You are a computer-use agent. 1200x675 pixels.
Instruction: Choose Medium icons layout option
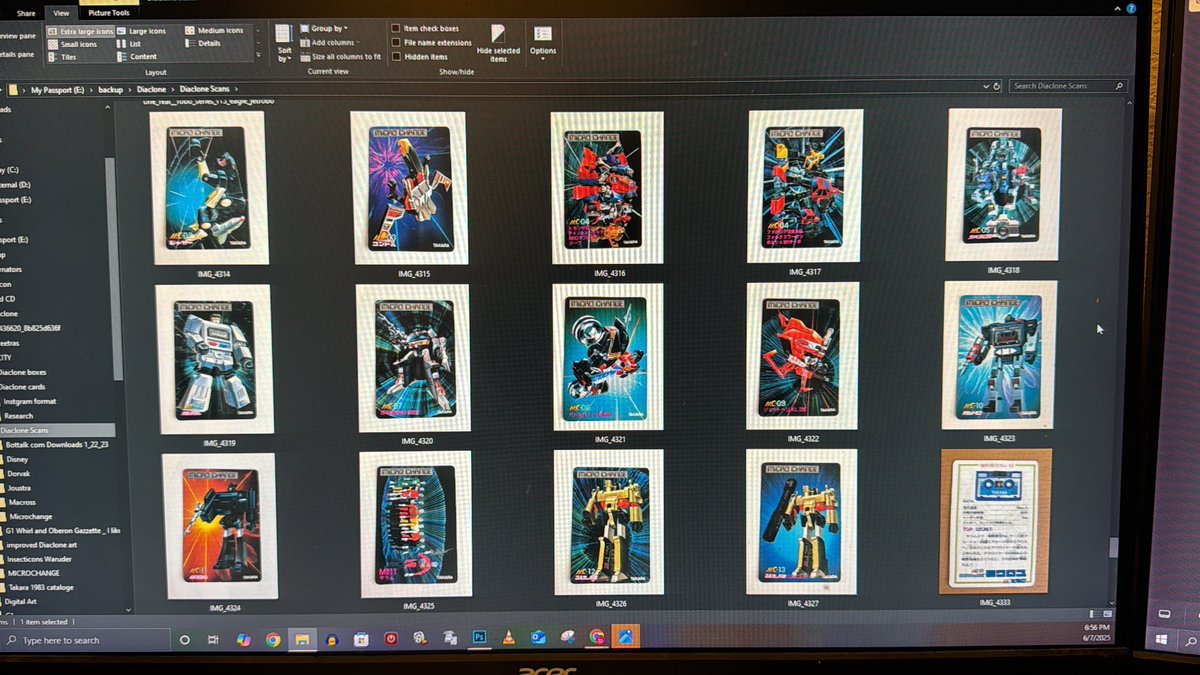pos(214,31)
